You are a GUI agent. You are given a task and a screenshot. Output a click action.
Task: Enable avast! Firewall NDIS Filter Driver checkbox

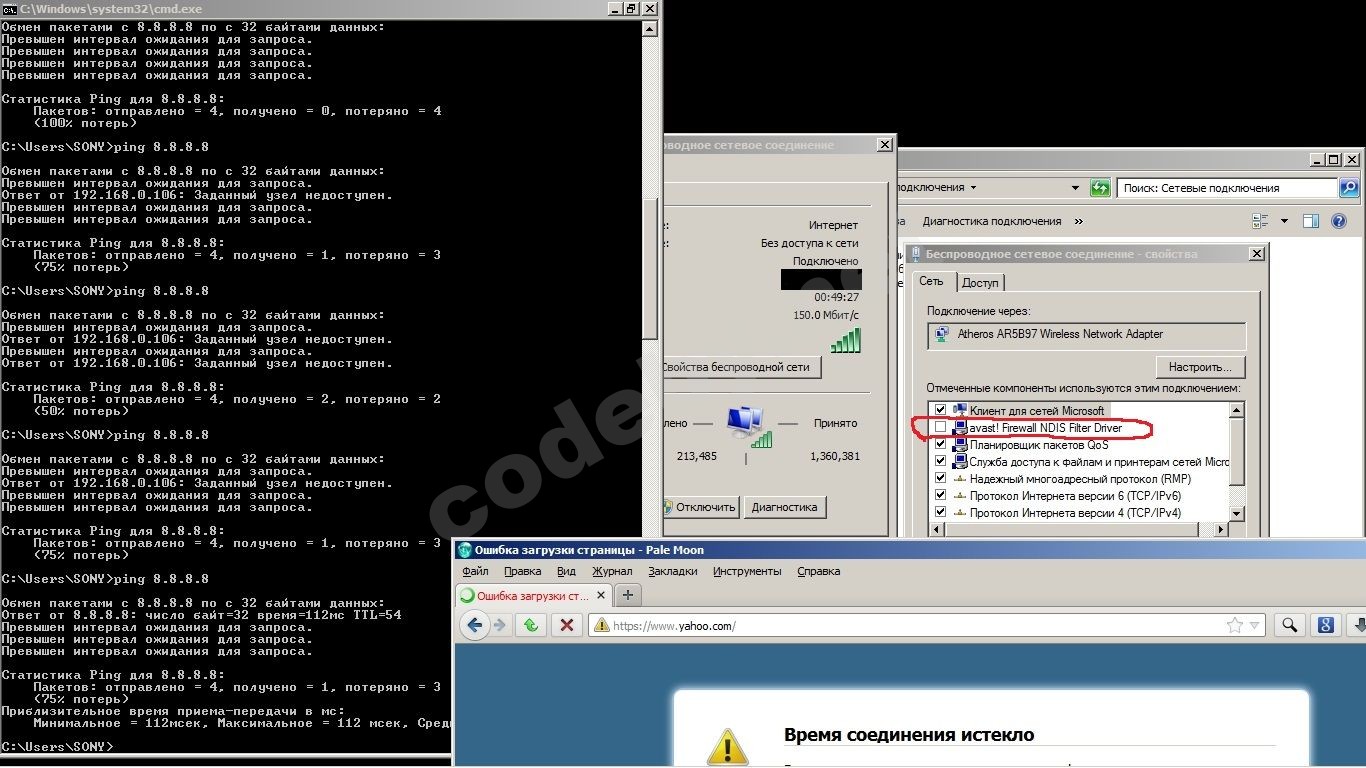(x=940, y=427)
